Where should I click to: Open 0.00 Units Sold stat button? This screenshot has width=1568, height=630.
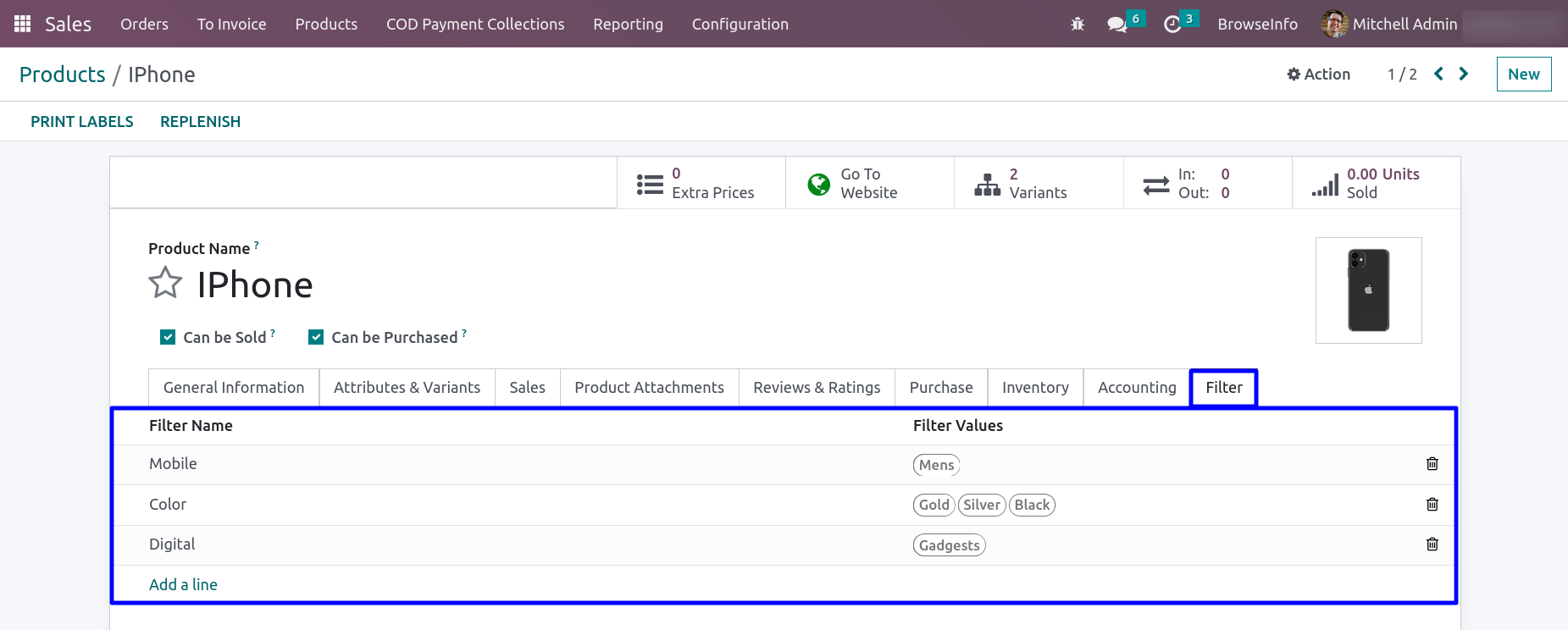tap(1377, 183)
